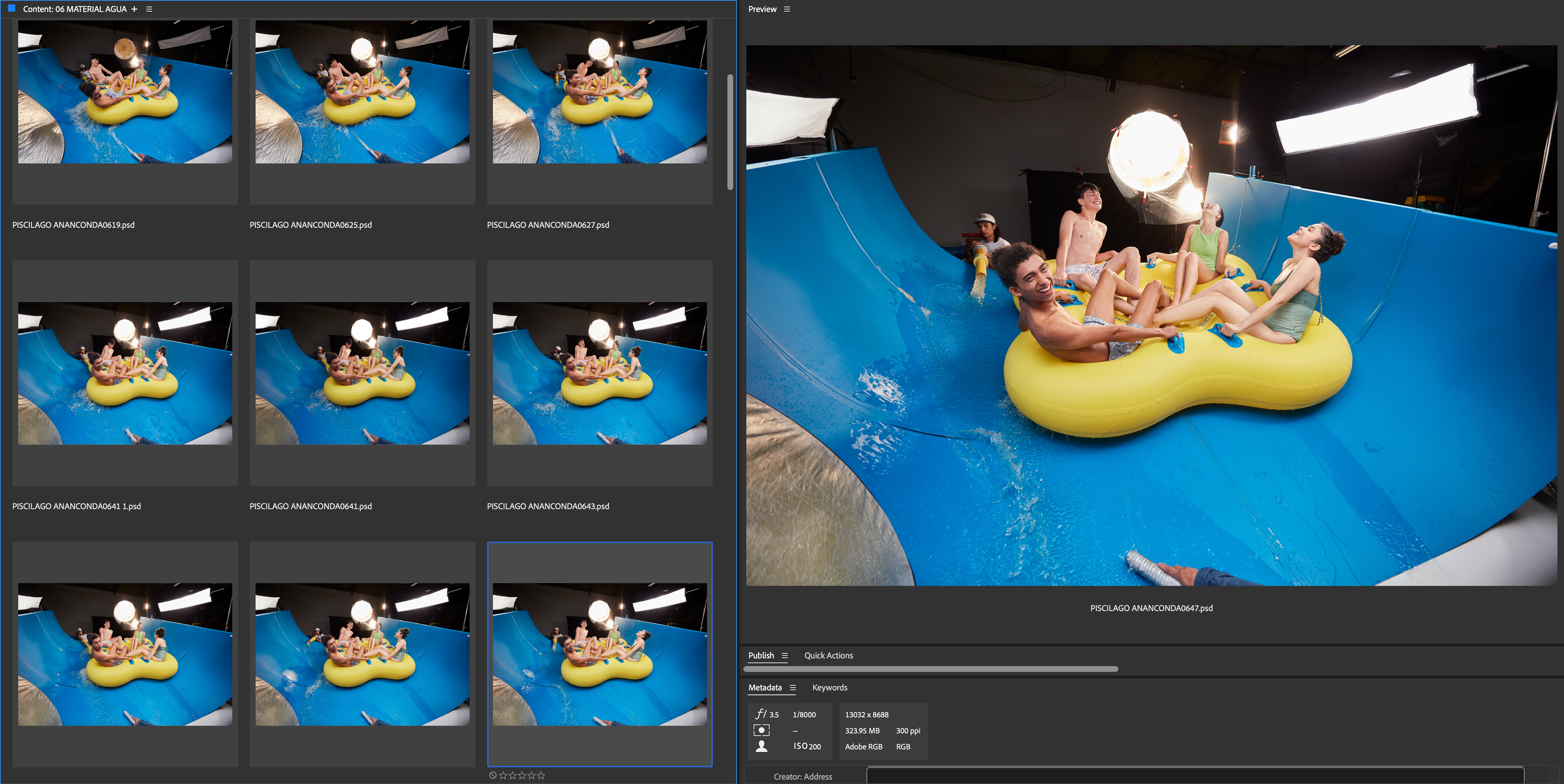This screenshot has width=1564, height=784.
Task: Select the Publish tab
Action: 761,655
